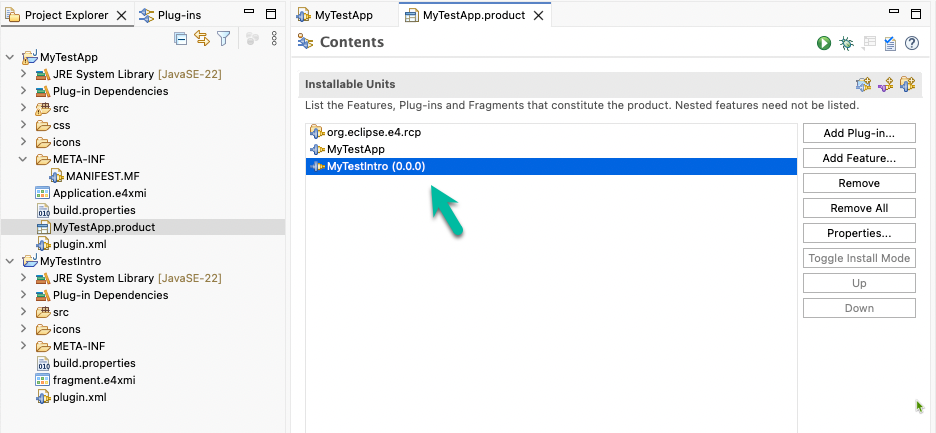The width and height of the screenshot is (936, 433).
Task: Open the Project Explorer filter icon
Action: pyautogui.click(x=223, y=39)
